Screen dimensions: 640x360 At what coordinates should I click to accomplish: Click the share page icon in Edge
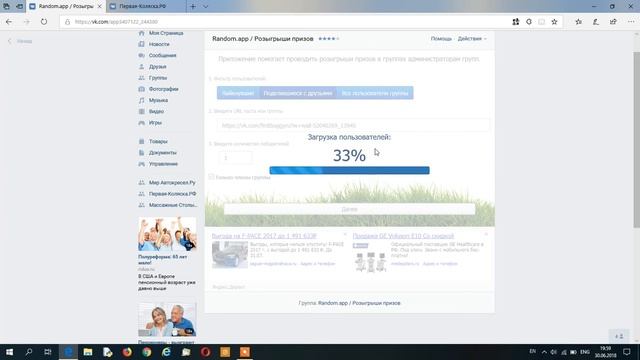pos(613,22)
